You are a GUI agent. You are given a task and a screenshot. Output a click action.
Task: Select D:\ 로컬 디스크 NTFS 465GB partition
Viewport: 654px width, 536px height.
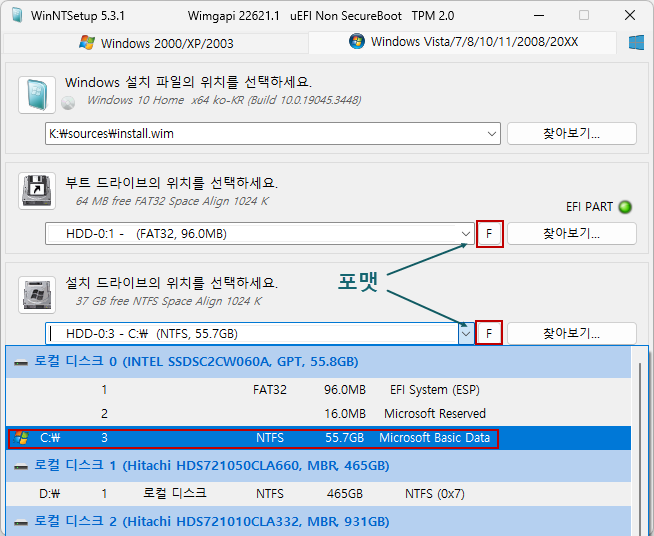pos(318,494)
